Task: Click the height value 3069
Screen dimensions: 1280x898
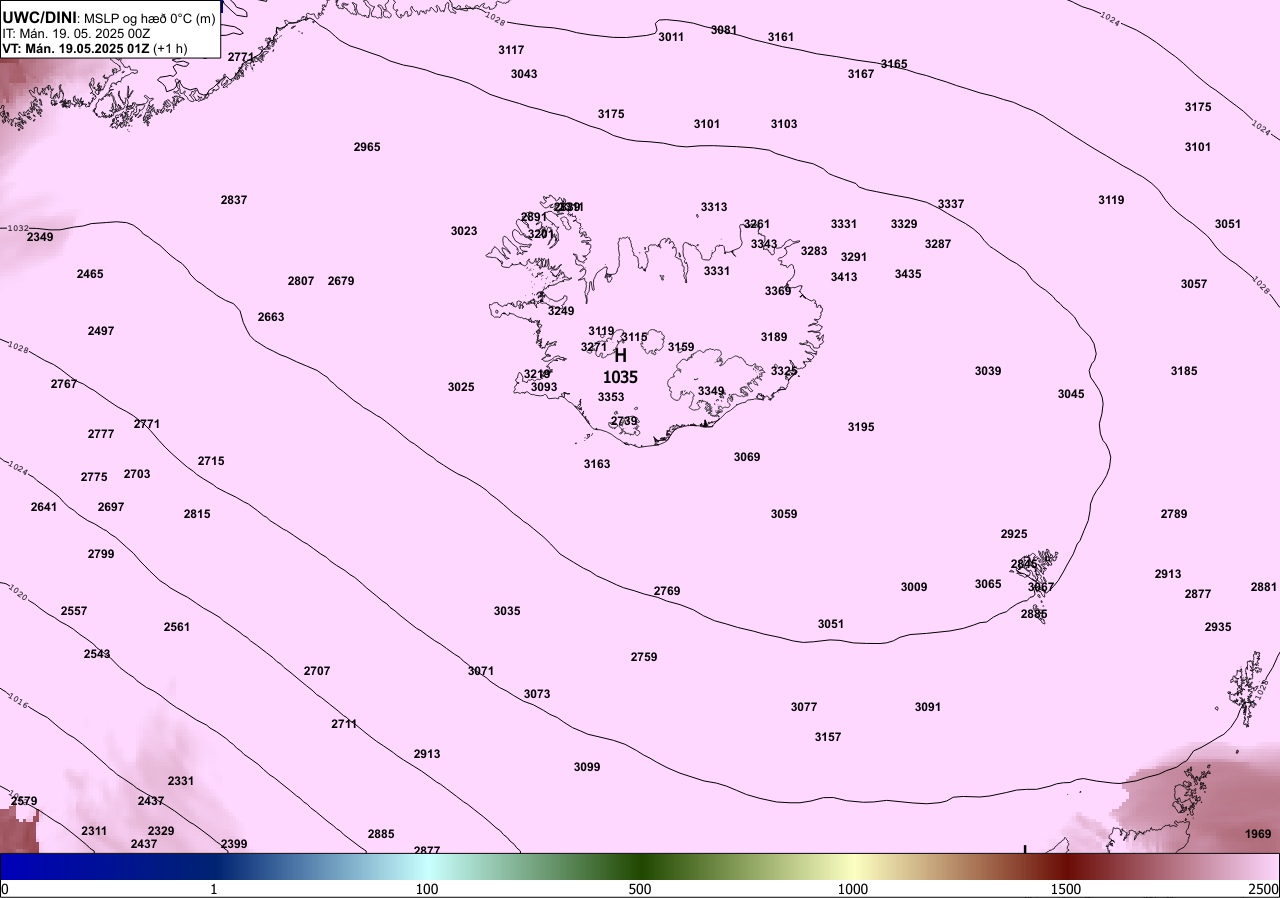Action: pos(747,457)
